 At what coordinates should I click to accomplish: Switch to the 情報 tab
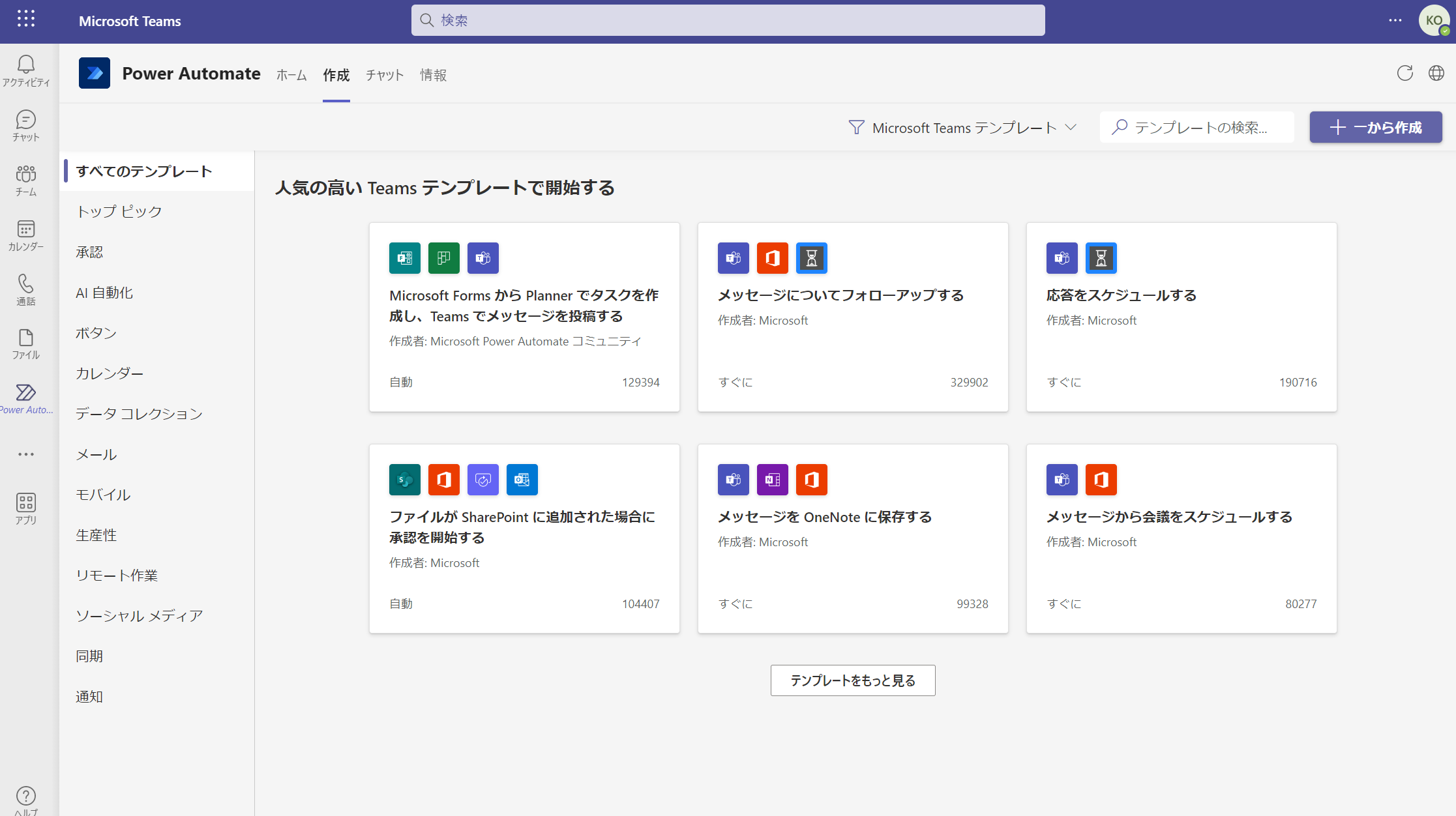click(434, 75)
